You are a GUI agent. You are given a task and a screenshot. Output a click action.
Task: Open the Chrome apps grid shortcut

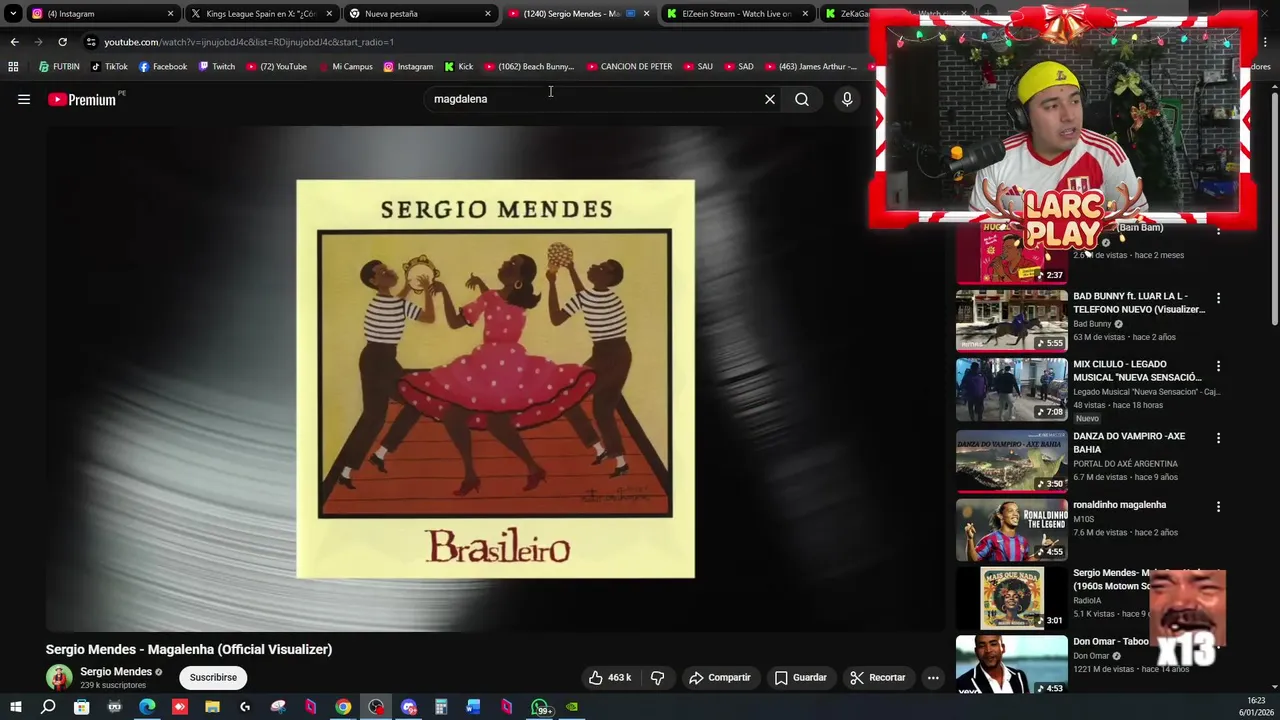click(13, 67)
